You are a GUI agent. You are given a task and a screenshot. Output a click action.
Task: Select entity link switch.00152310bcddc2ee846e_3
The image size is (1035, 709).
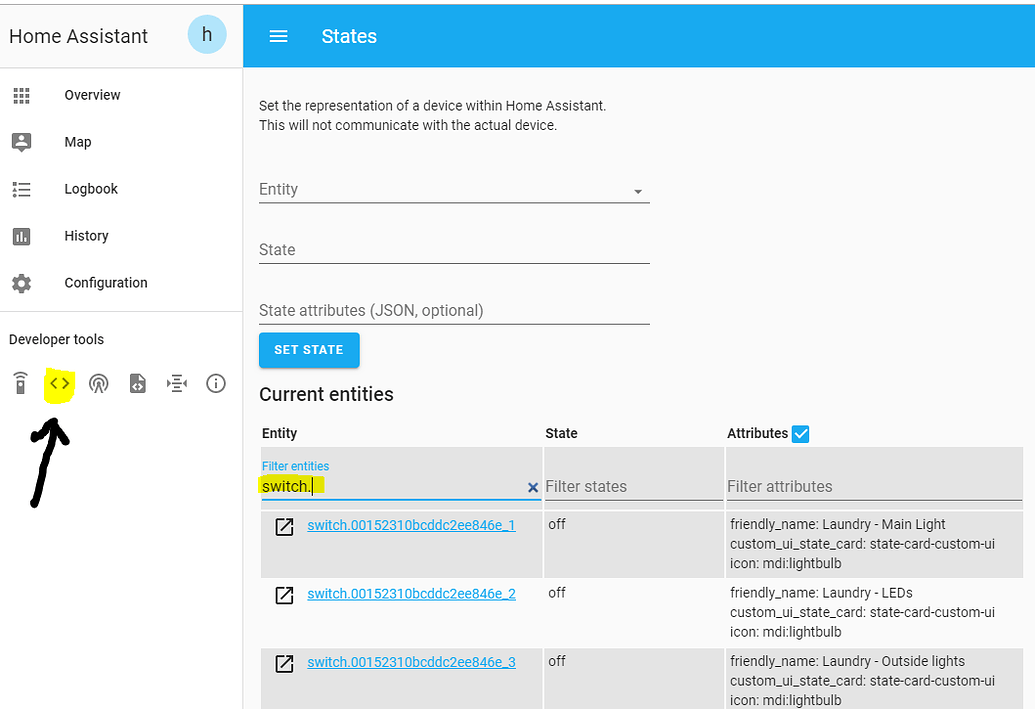(411, 663)
